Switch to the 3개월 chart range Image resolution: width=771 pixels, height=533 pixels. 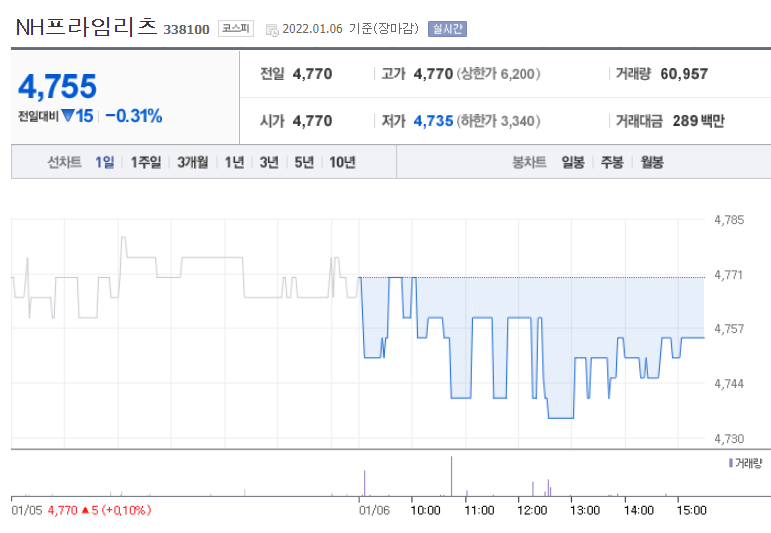pyautogui.click(x=193, y=162)
